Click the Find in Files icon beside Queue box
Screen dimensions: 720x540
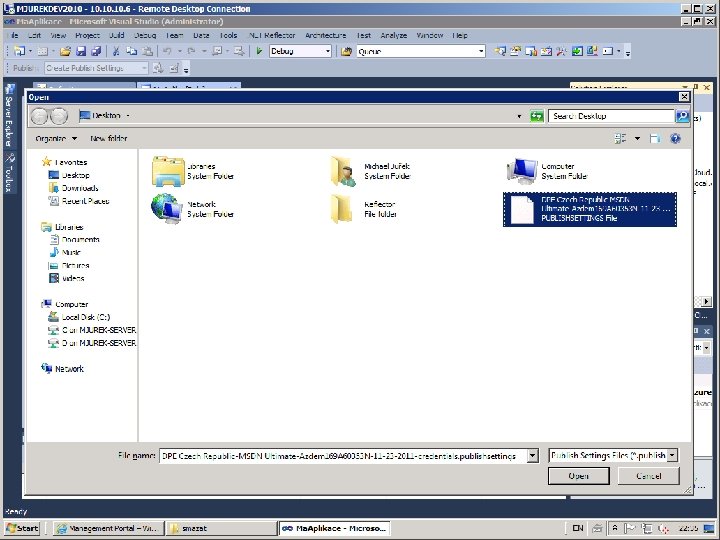346,51
